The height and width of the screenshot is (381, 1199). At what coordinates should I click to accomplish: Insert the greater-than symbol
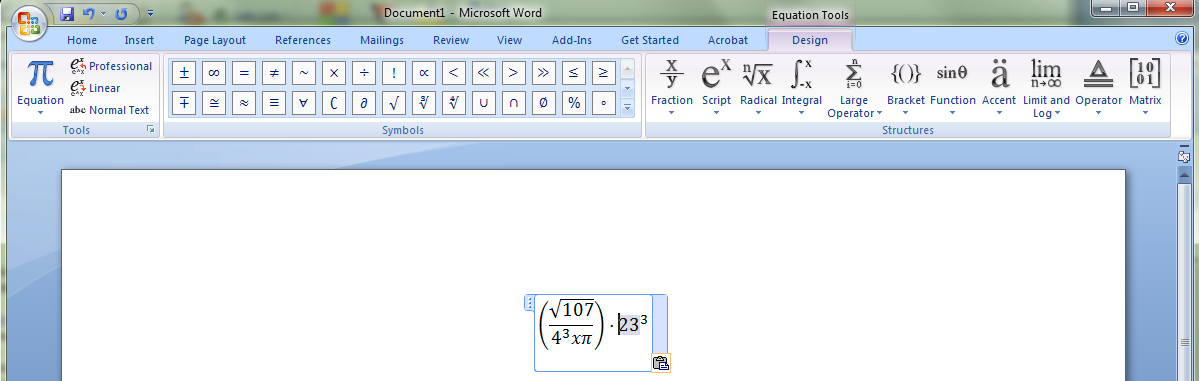click(514, 73)
